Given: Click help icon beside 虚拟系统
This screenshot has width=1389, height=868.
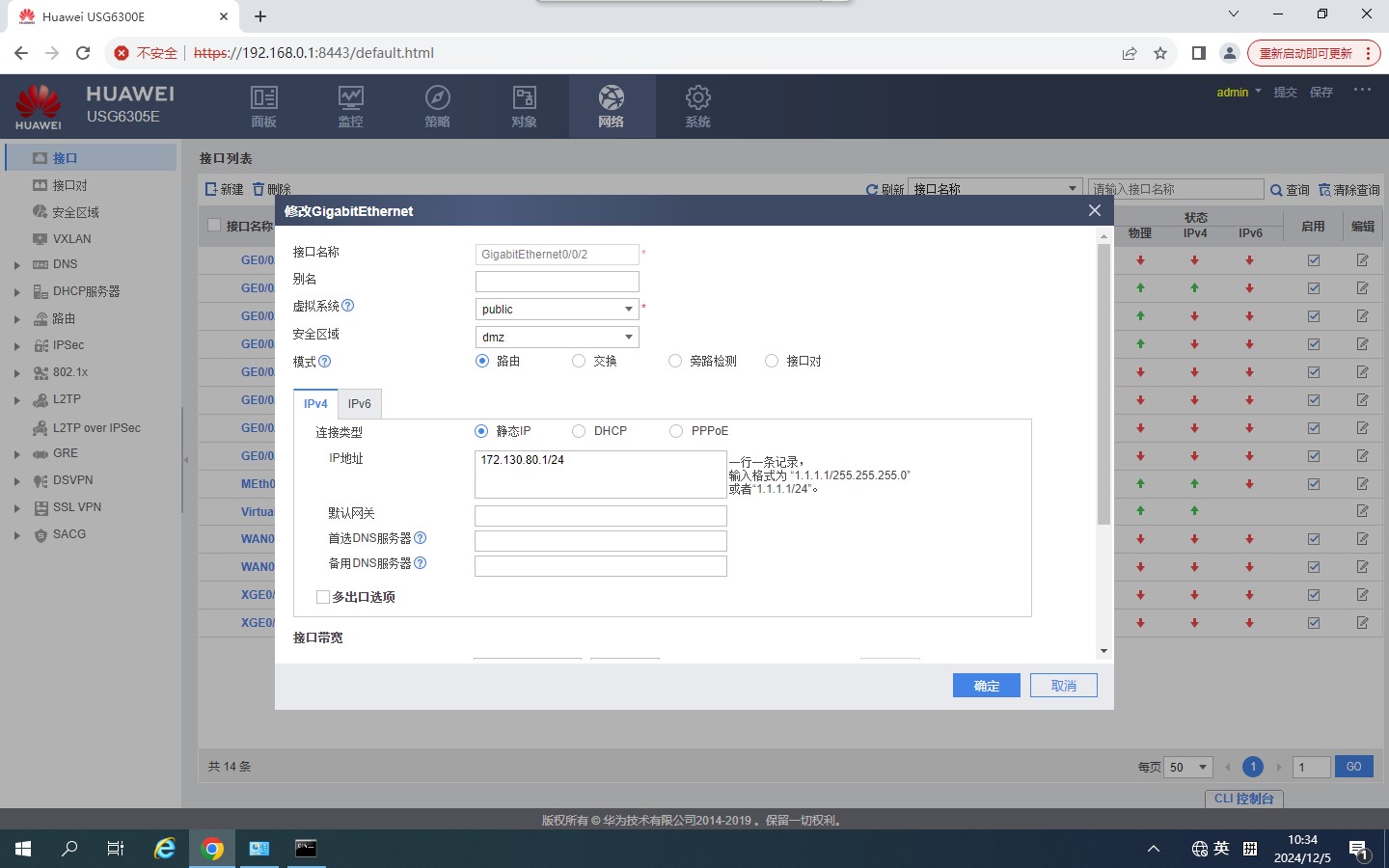Looking at the screenshot, I should coord(348,306).
